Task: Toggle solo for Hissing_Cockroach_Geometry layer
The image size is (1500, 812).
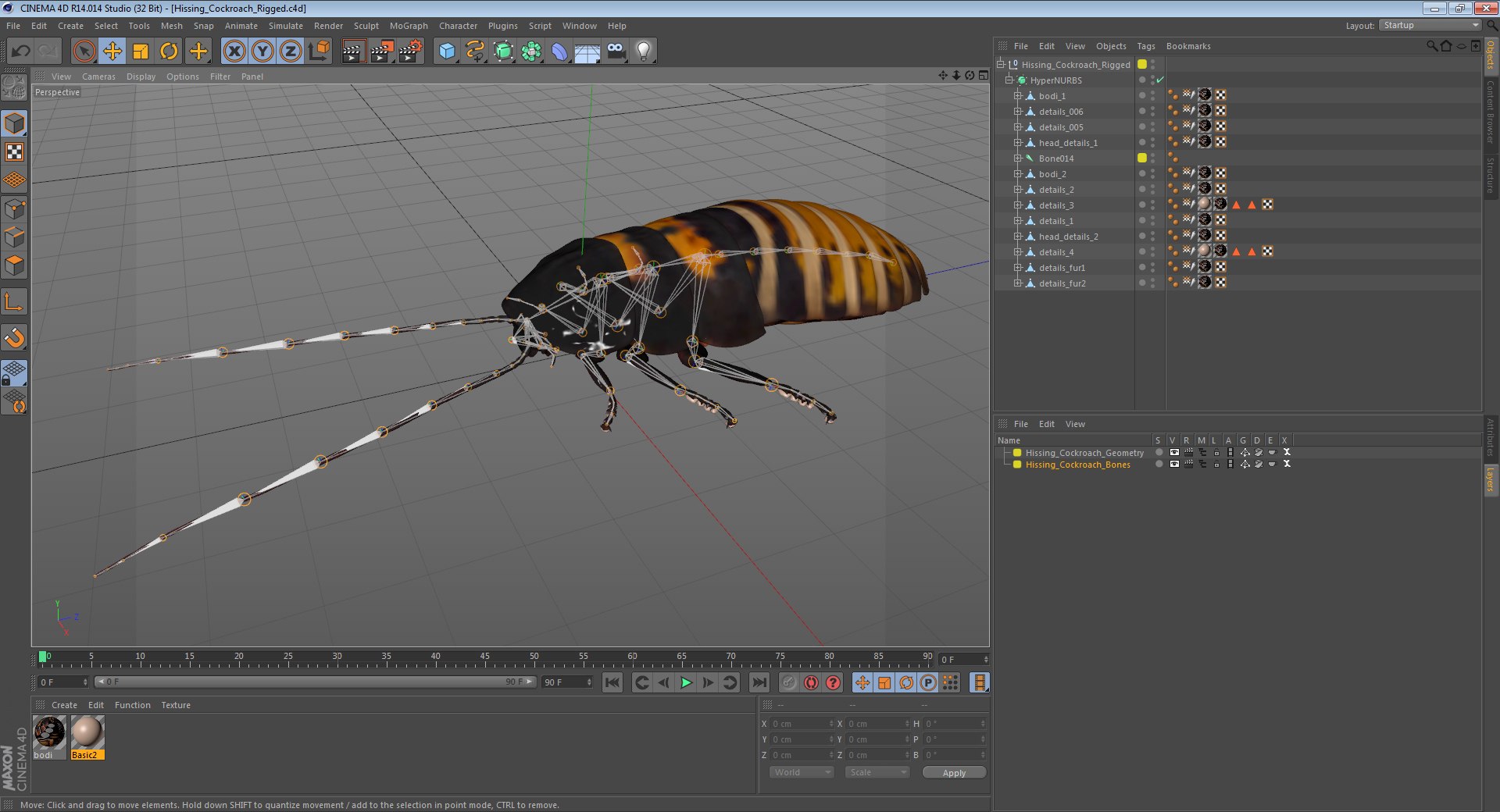Action: tap(1159, 453)
